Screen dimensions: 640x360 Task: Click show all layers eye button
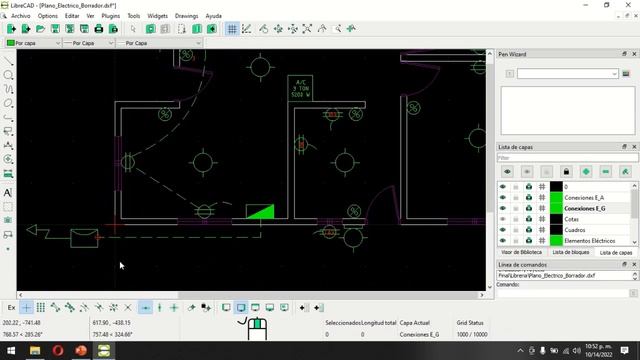507,172
